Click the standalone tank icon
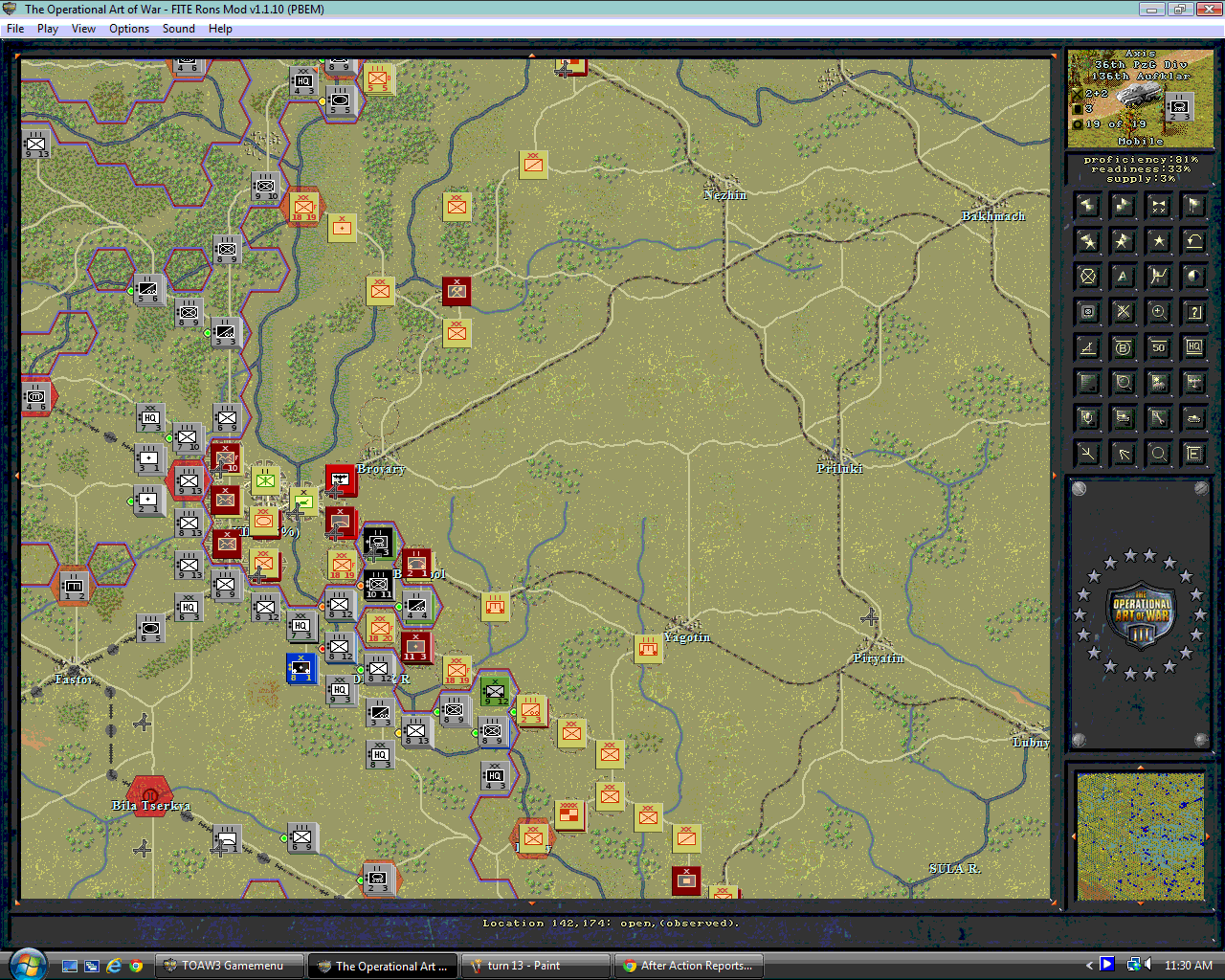This screenshot has height=980, width=1225. pos(1193,418)
